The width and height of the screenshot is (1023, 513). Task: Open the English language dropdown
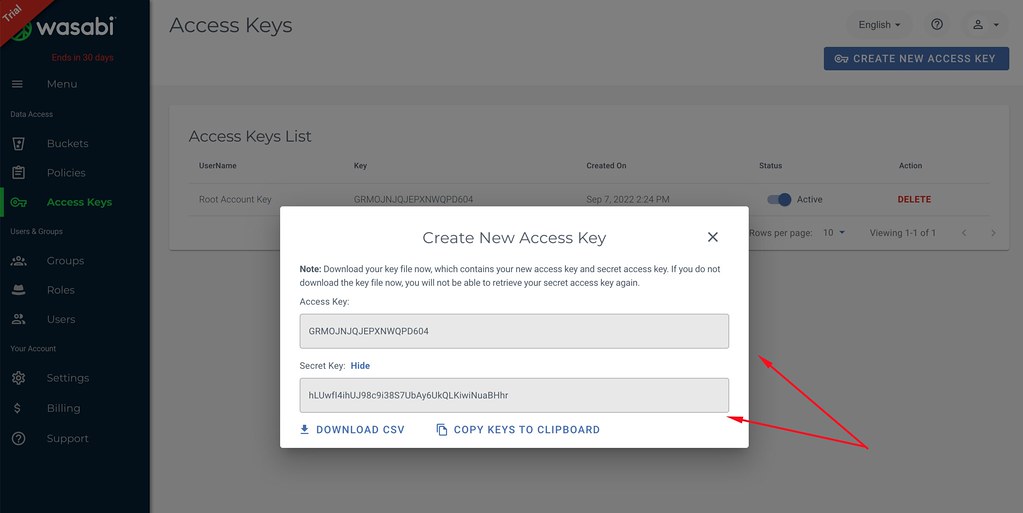click(x=879, y=25)
